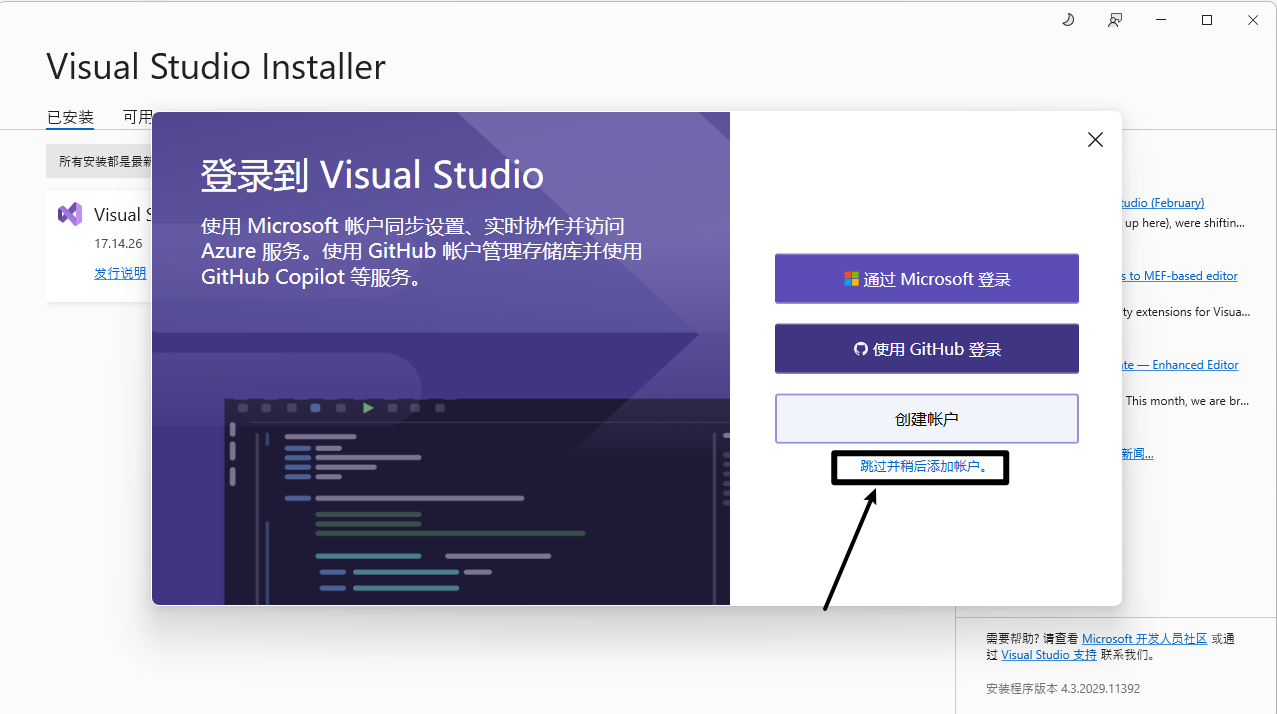Image resolution: width=1277 pixels, height=714 pixels.
Task: Maximize the Visual Studio Installer window
Action: (x=1207, y=20)
